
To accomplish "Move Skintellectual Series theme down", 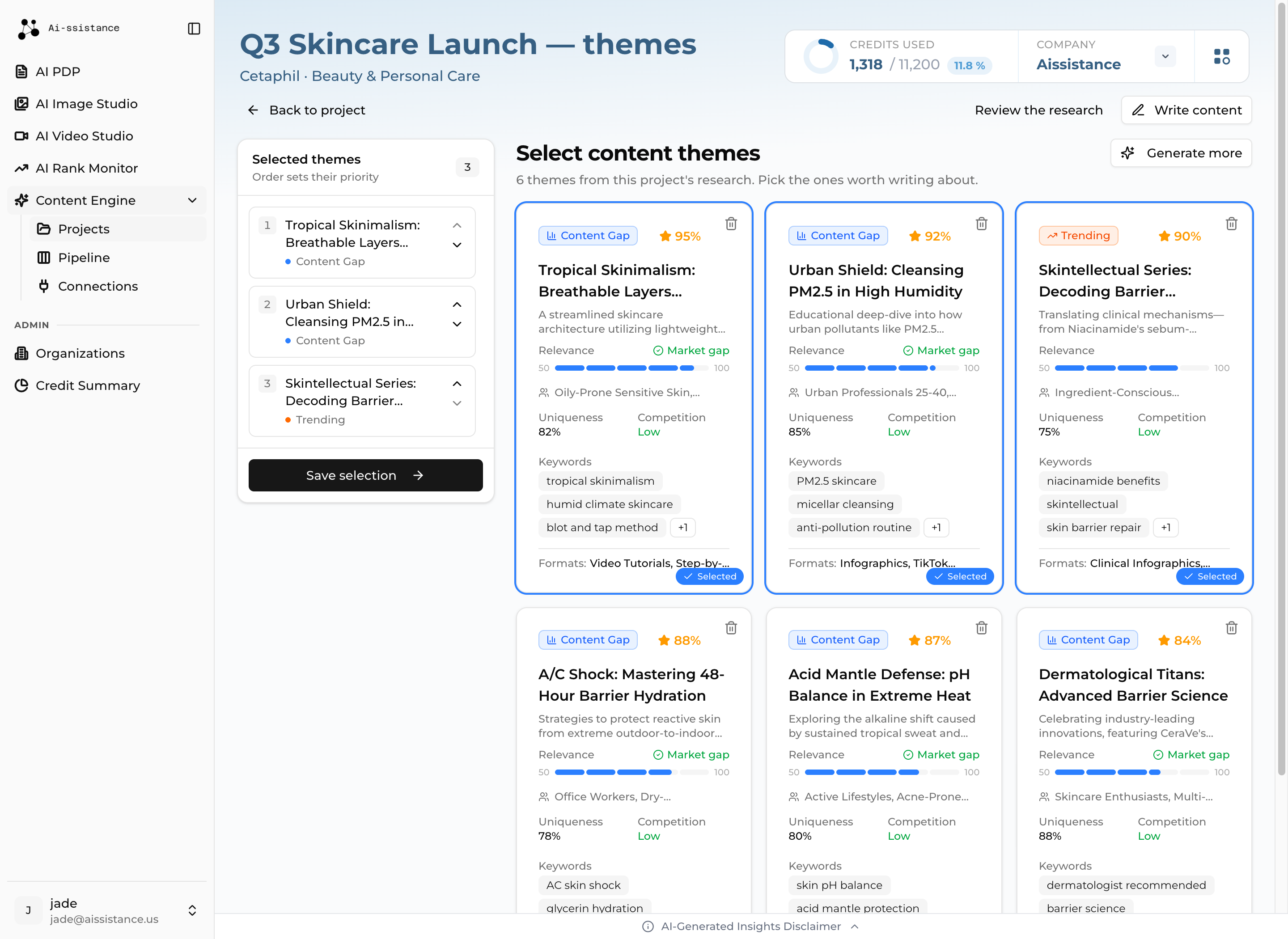I will 457,403.
